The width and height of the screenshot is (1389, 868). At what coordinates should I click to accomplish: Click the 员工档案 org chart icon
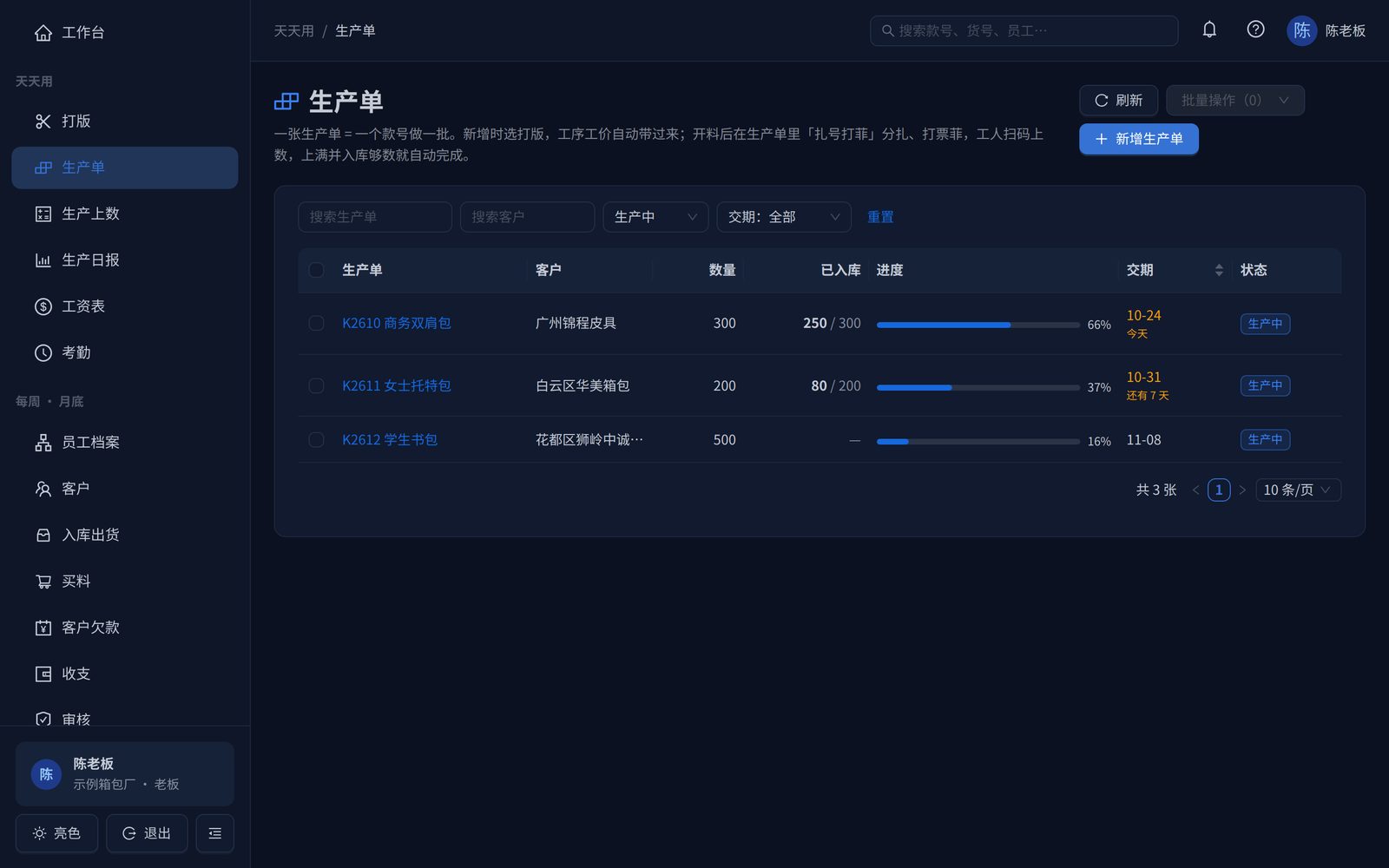pyautogui.click(x=43, y=443)
